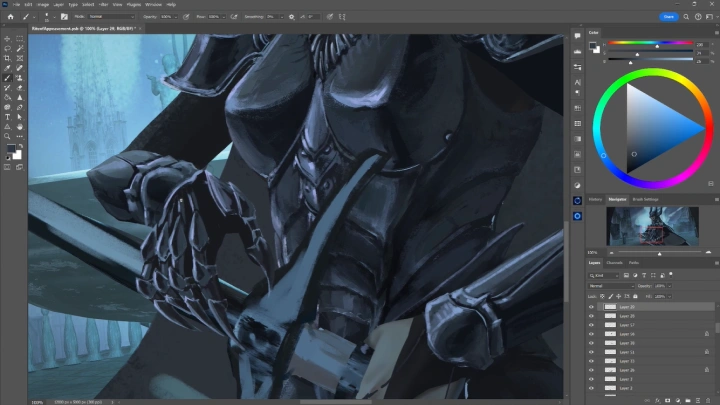Image resolution: width=720 pixels, height=405 pixels.
Task: Select the History Brush tool
Action: click(7, 88)
